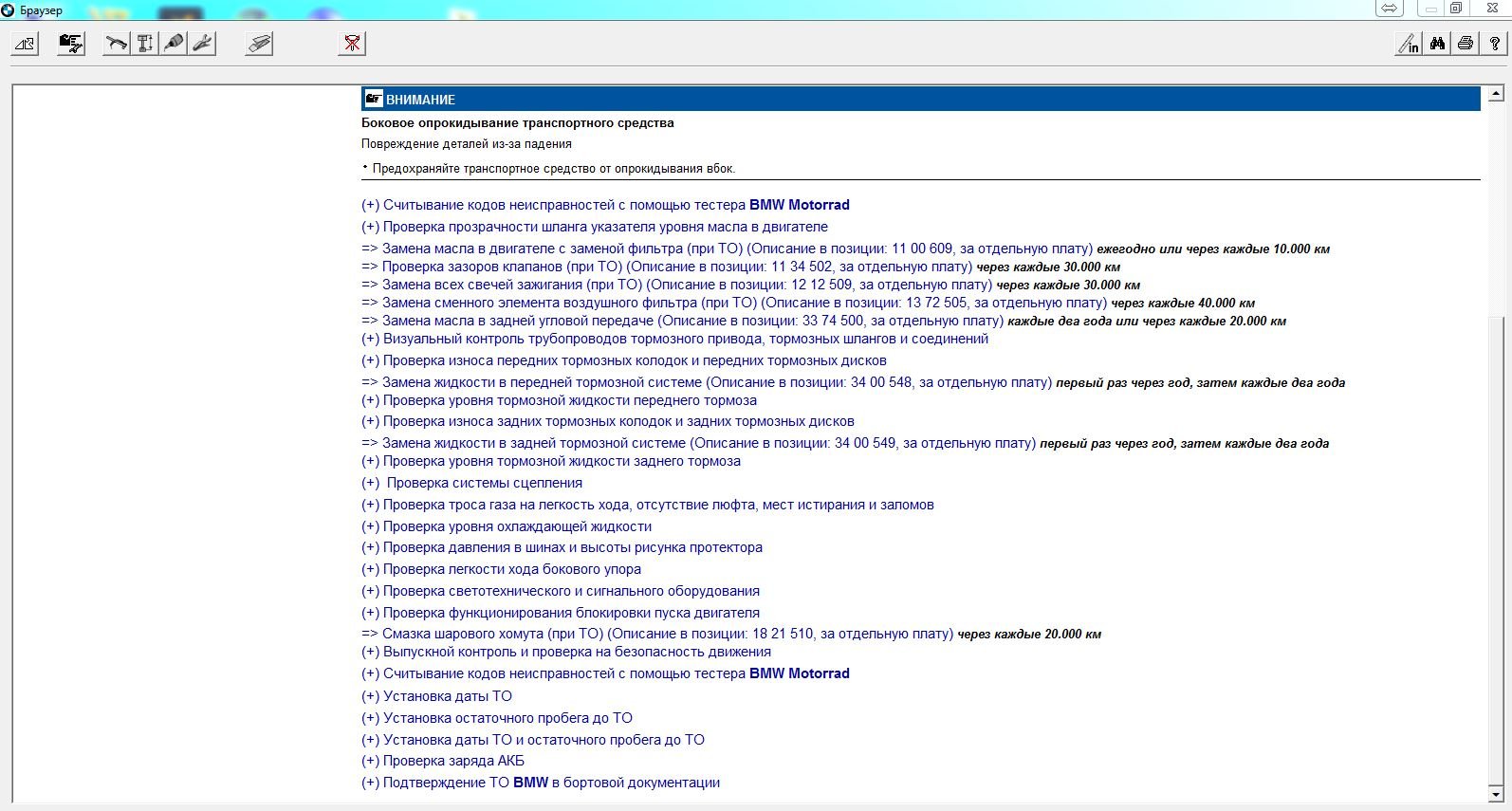This screenshot has height=811, width=1512.
Task: Click the torque wrench toolbar icon
Action: pos(116,44)
